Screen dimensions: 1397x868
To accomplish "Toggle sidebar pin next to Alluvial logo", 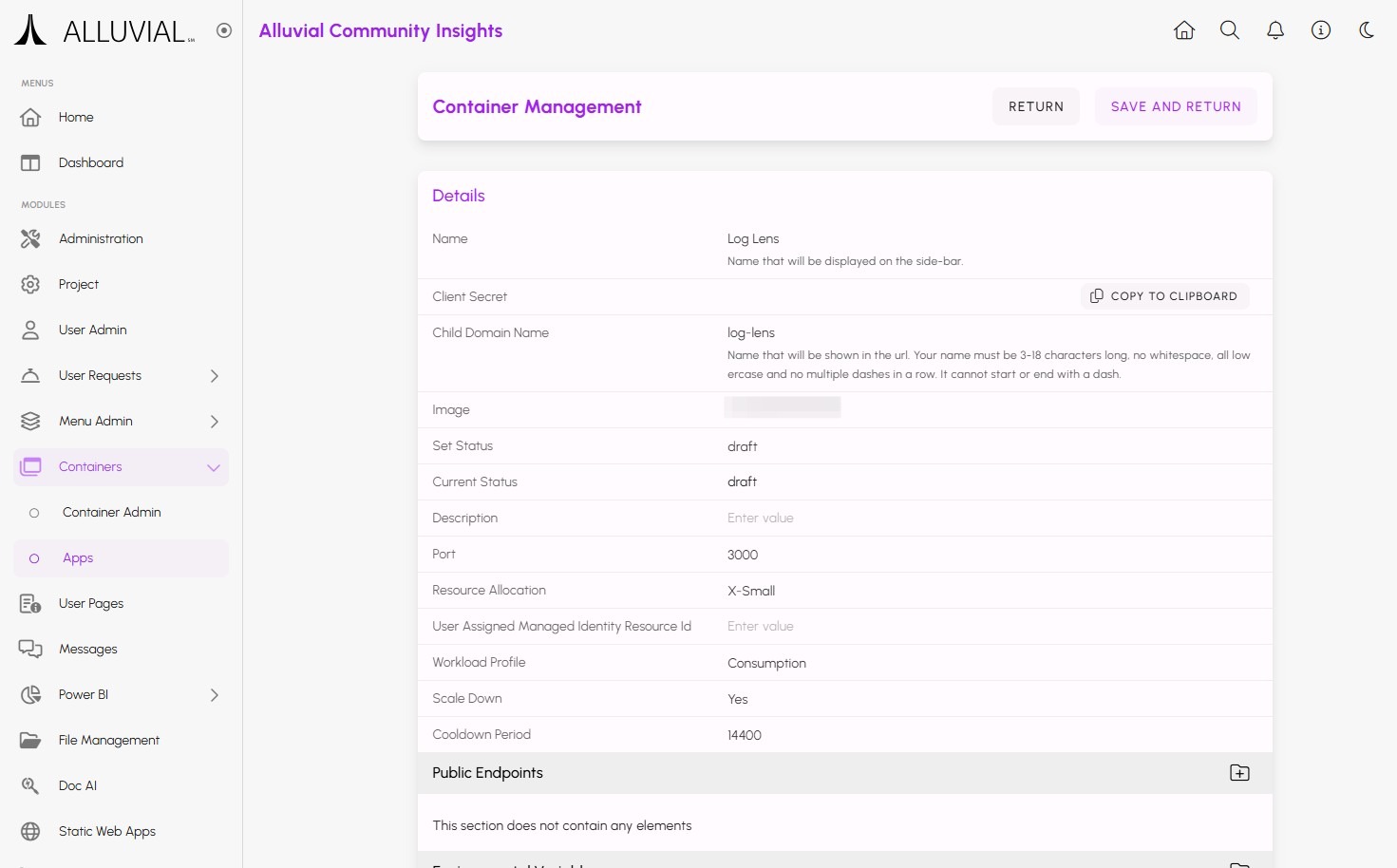I will click(224, 30).
